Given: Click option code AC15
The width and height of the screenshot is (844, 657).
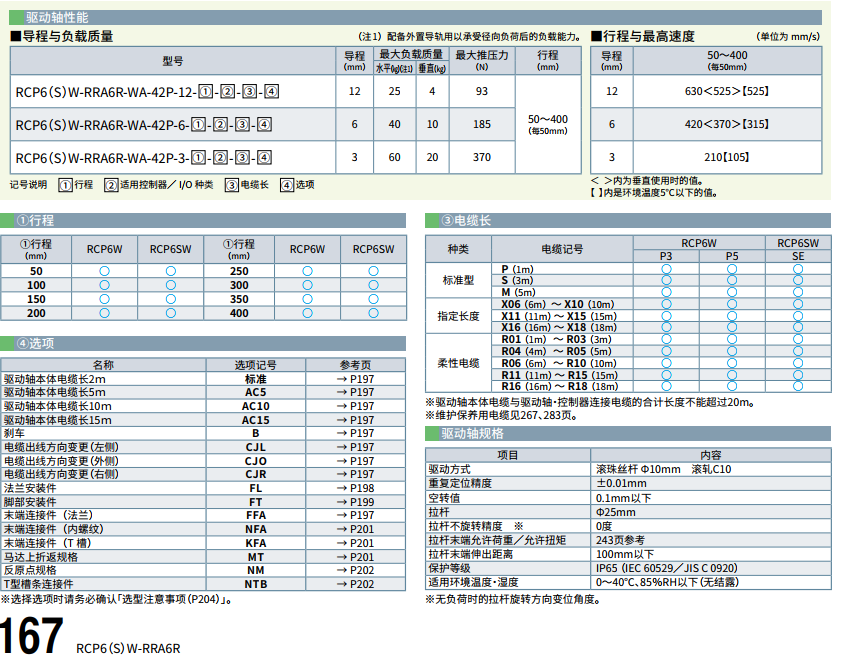Looking at the screenshot, I should tap(256, 420).
